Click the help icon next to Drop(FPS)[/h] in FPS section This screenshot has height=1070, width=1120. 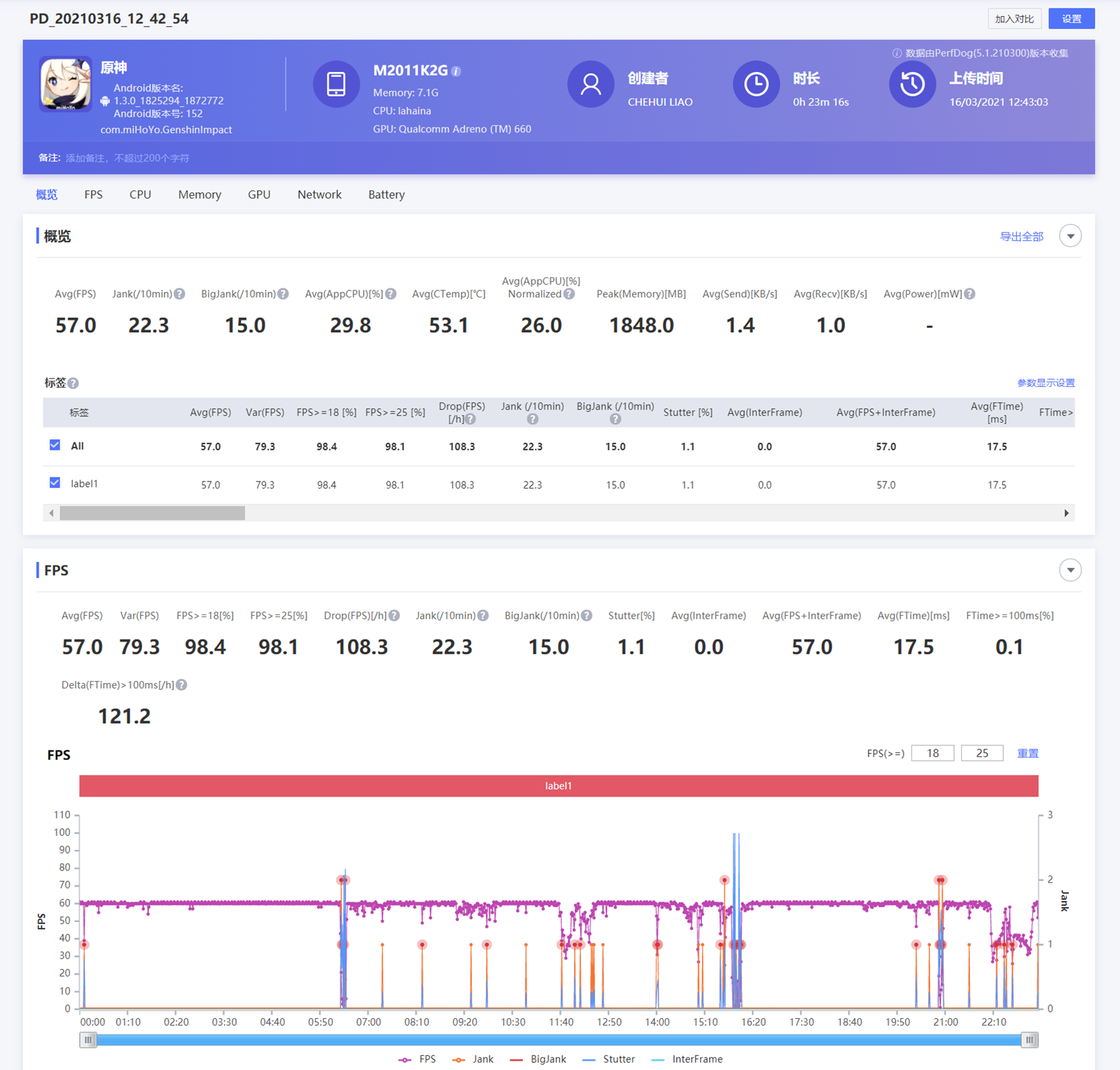394,616
